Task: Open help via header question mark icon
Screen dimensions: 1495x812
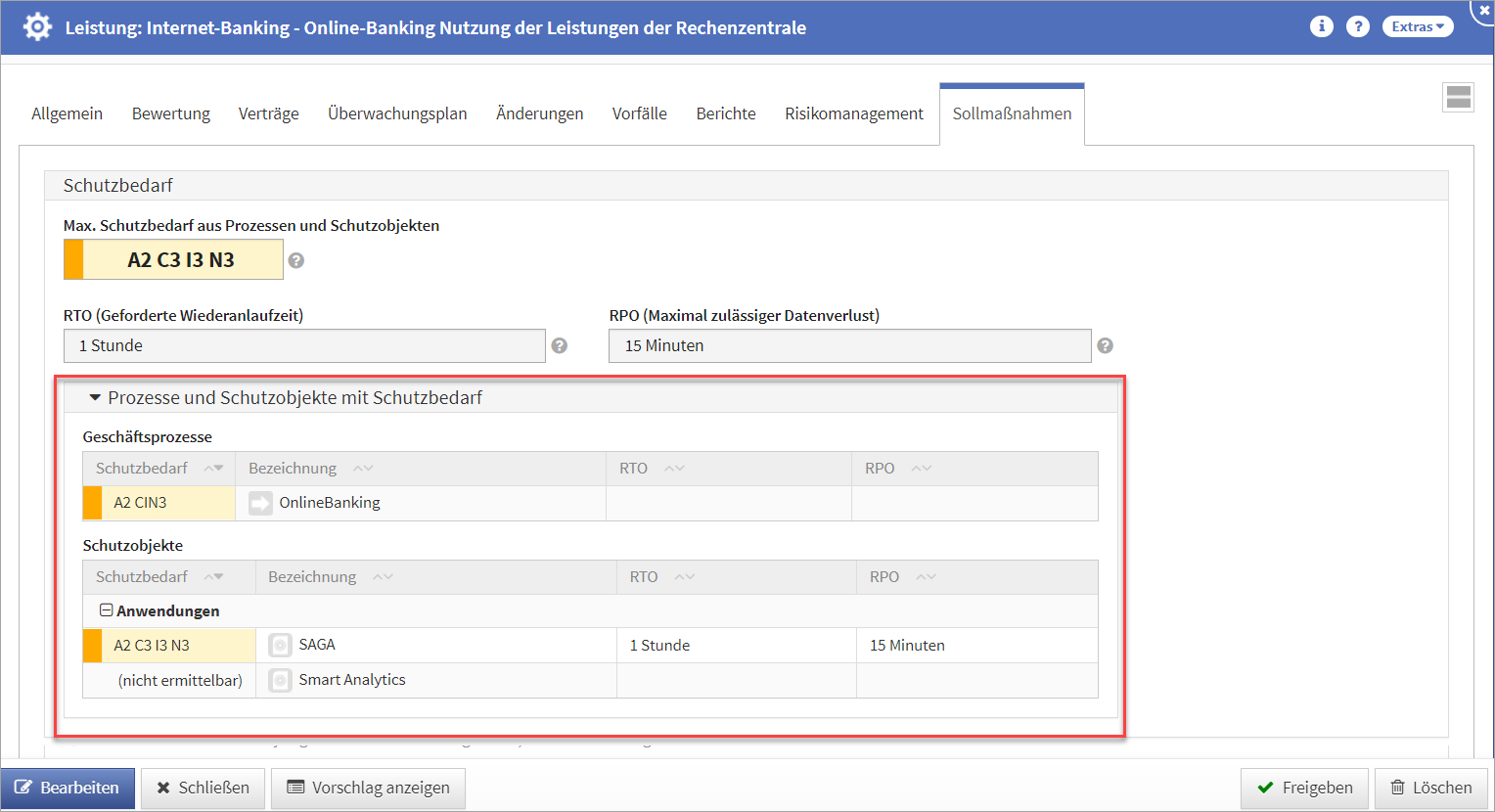Action: point(1357,26)
